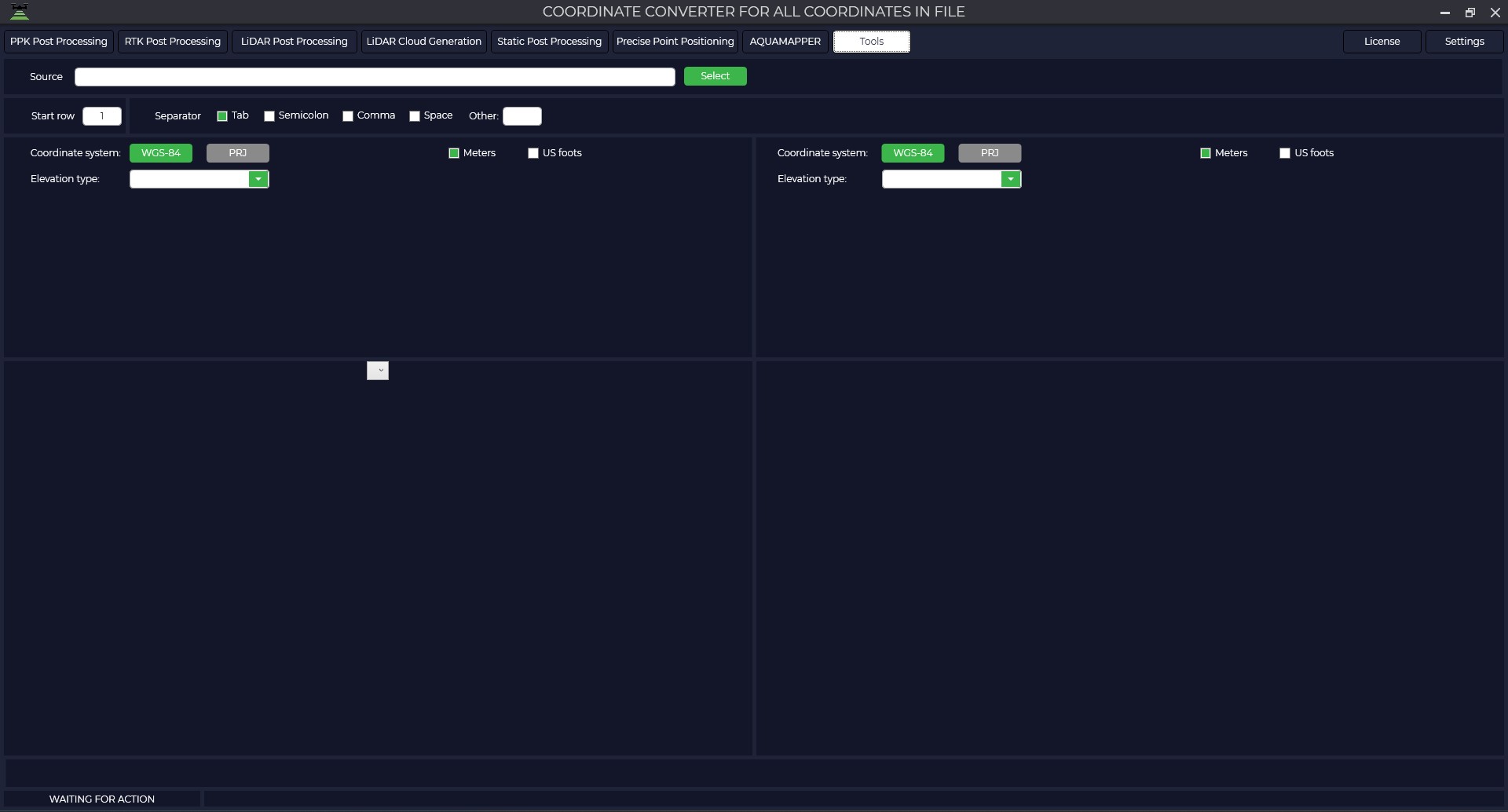Click the Source file path field
This screenshot has width=1508, height=812.
(375, 76)
